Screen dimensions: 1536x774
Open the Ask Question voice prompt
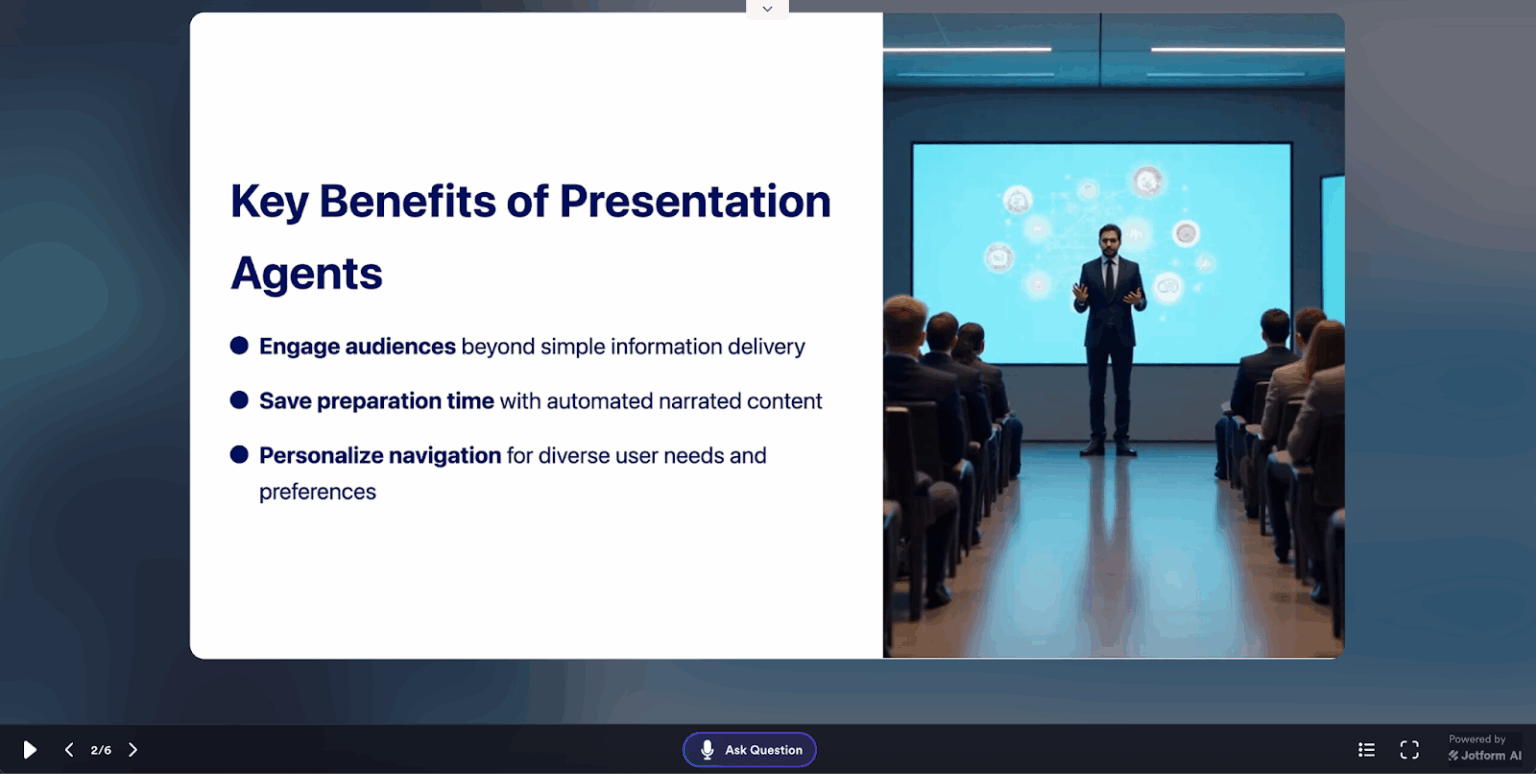pyautogui.click(x=749, y=749)
